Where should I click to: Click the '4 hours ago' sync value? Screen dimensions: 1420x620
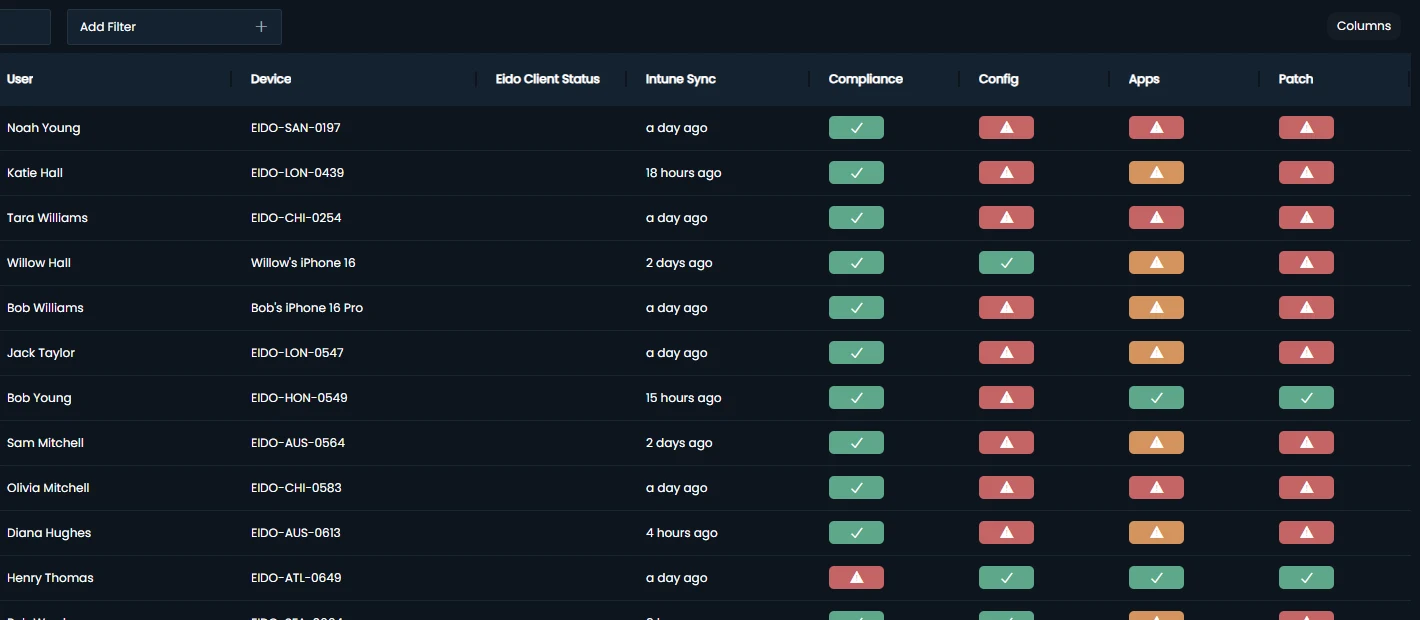(682, 533)
